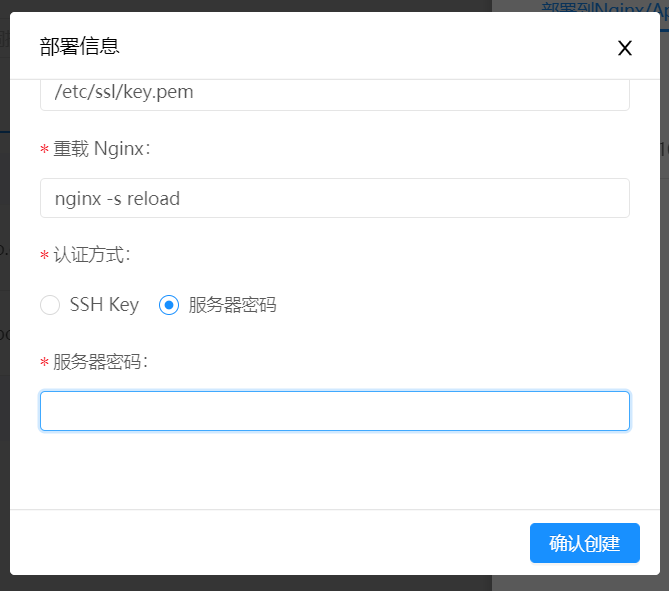Click the empty space below password input

pos(334,470)
